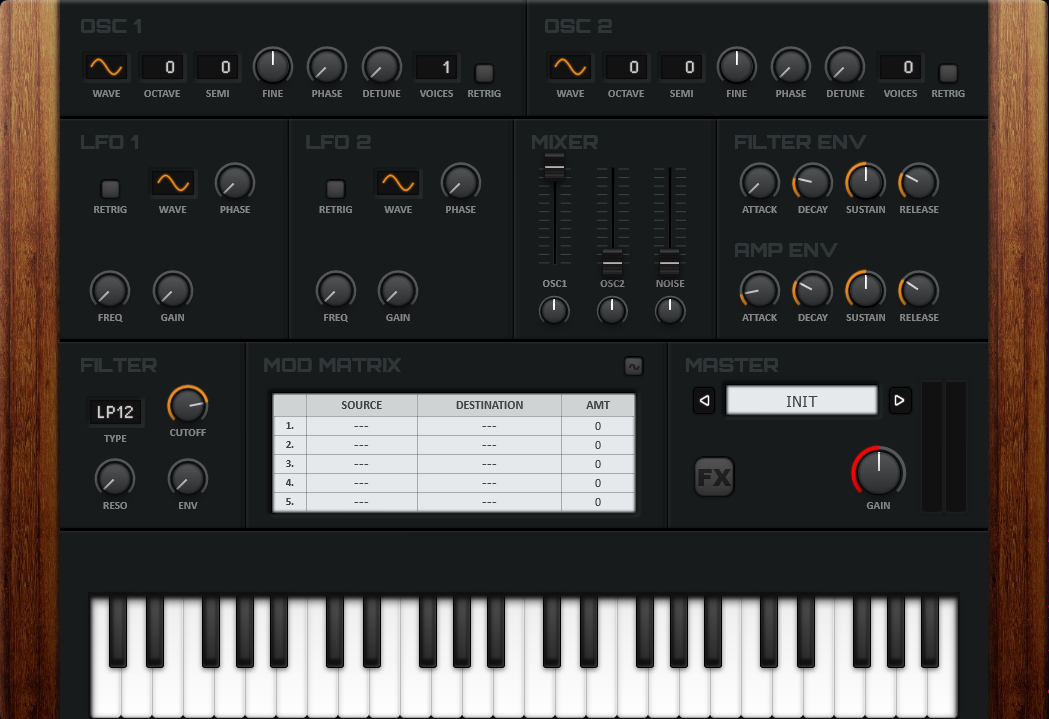Image resolution: width=1049 pixels, height=719 pixels.
Task: Select source cell in mod matrix row 2
Action: [x=361, y=445]
